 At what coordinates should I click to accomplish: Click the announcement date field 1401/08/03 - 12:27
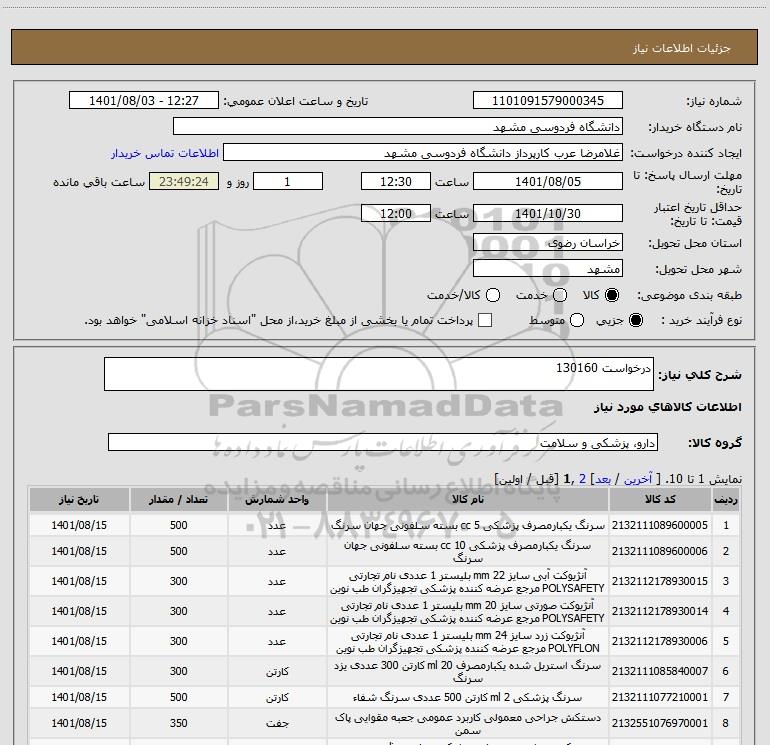coord(144,101)
